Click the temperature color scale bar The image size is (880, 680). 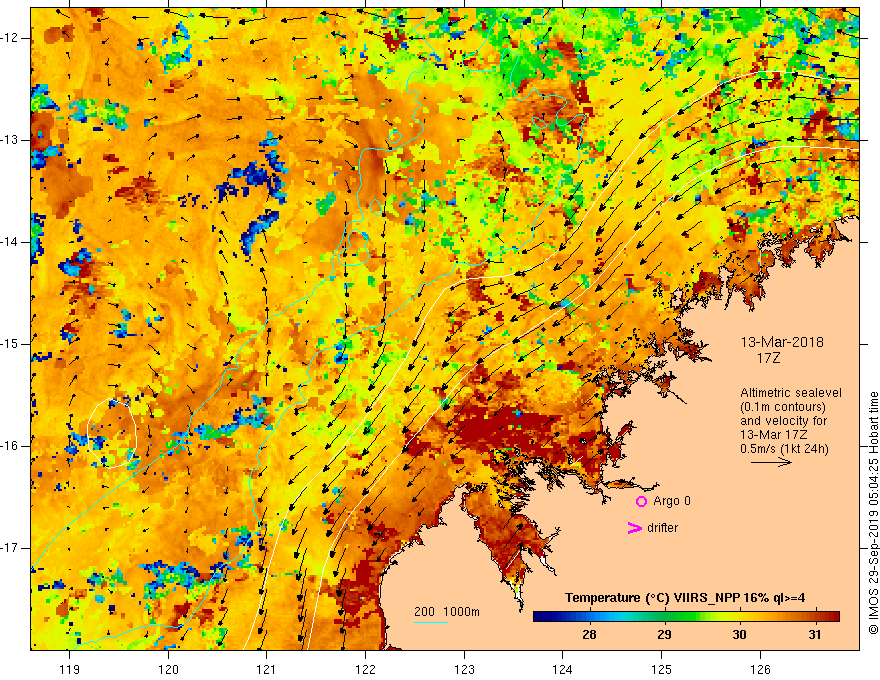pyautogui.click(x=686, y=617)
